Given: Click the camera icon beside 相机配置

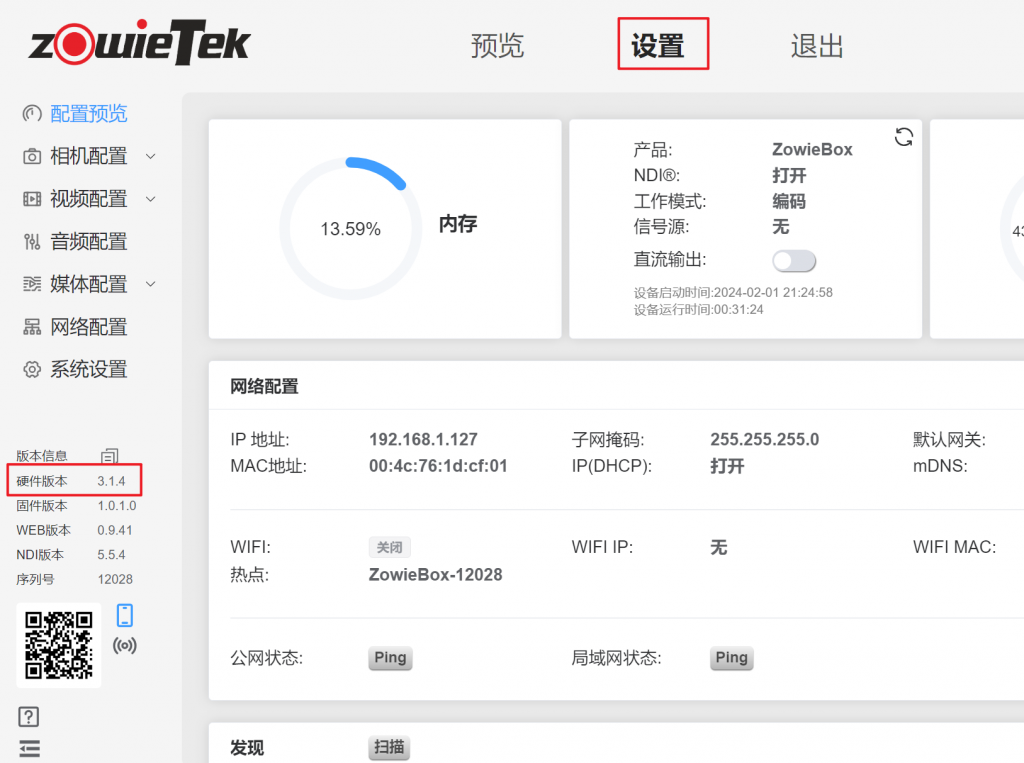Looking at the screenshot, I should coord(32,157).
